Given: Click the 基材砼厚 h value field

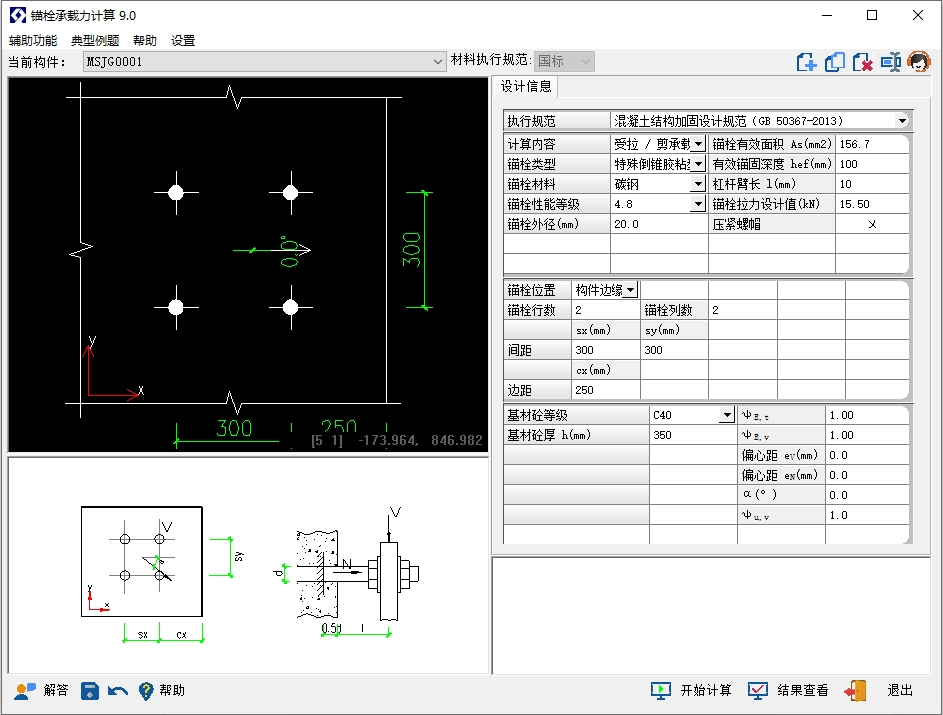Looking at the screenshot, I should pos(691,435).
